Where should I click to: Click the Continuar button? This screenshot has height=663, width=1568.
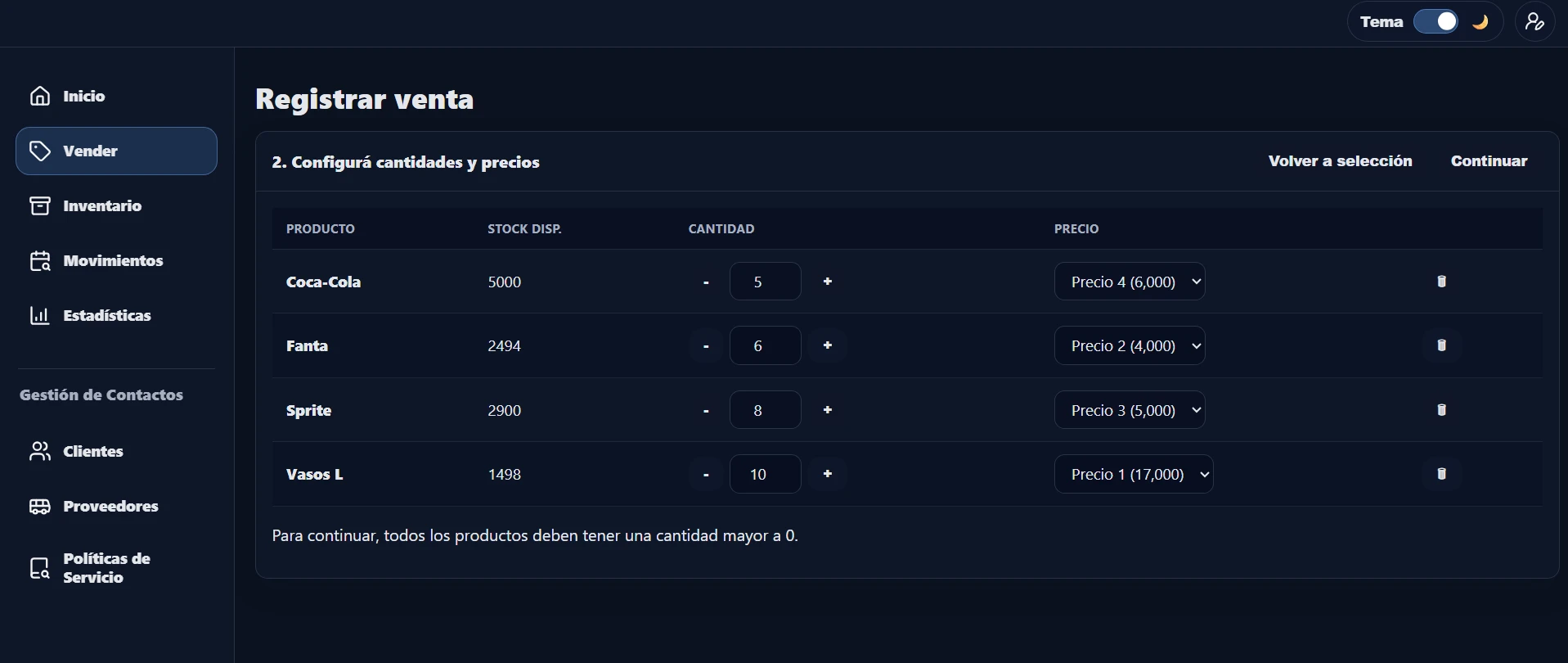[1489, 161]
